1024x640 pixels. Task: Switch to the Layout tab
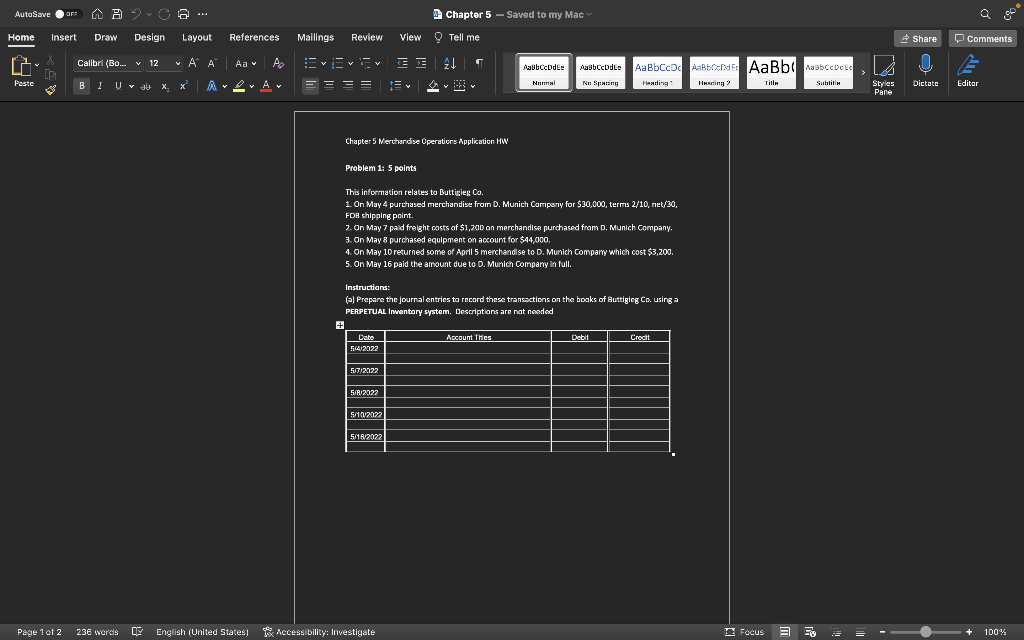click(196, 37)
